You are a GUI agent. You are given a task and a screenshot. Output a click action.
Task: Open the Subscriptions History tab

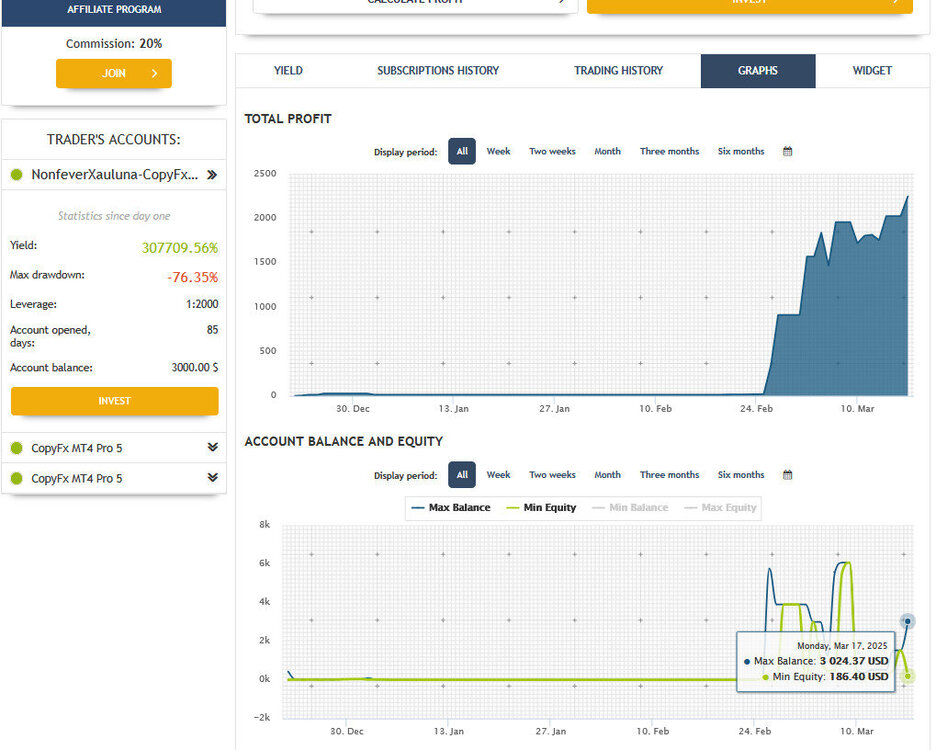click(438, 70)
